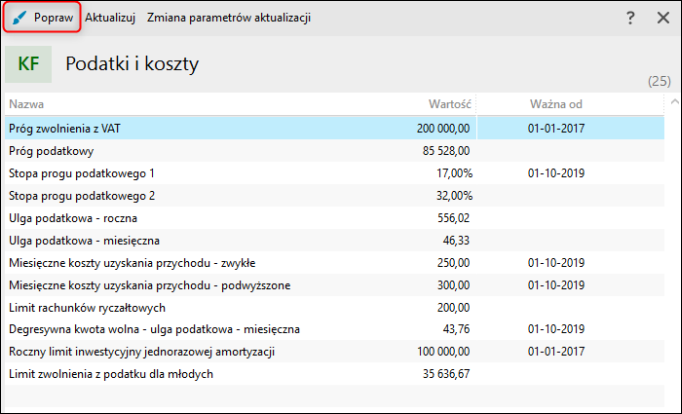Image resolution: width=682 pixels, height=414 pixels.
Task: Sort by the Nazwa column header
Action: (27, 104)
